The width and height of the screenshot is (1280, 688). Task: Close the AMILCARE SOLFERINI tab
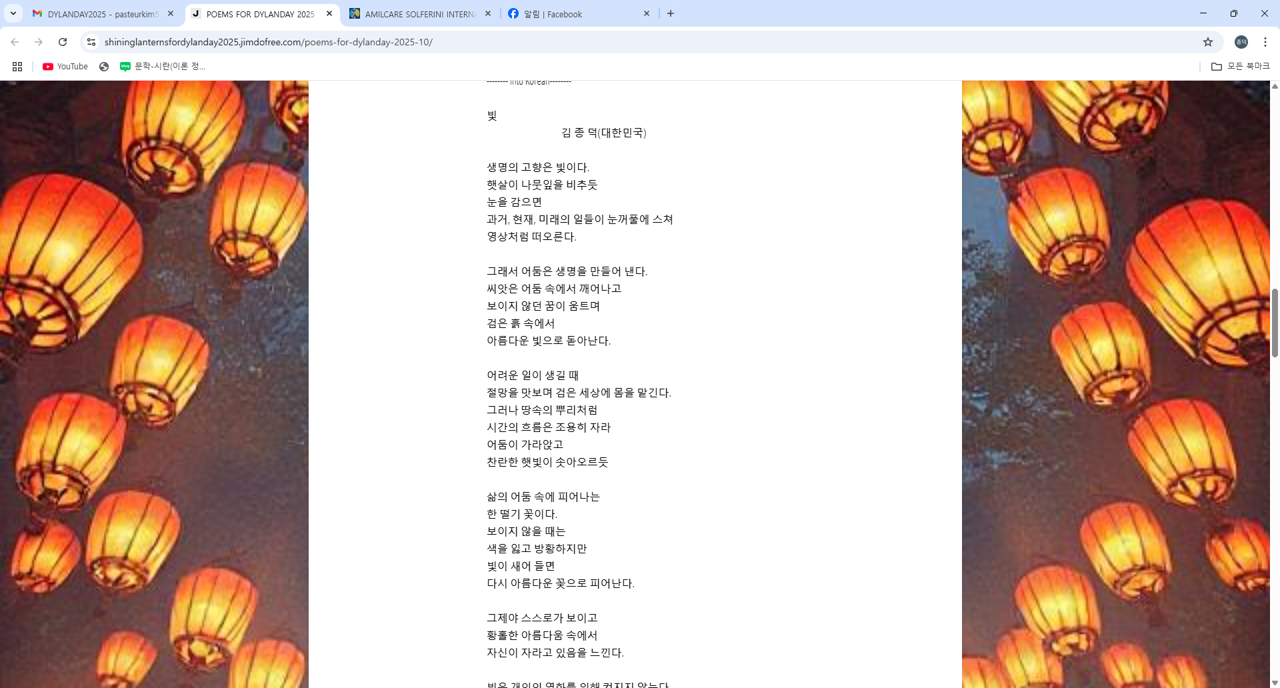click(x=488, y=14)
